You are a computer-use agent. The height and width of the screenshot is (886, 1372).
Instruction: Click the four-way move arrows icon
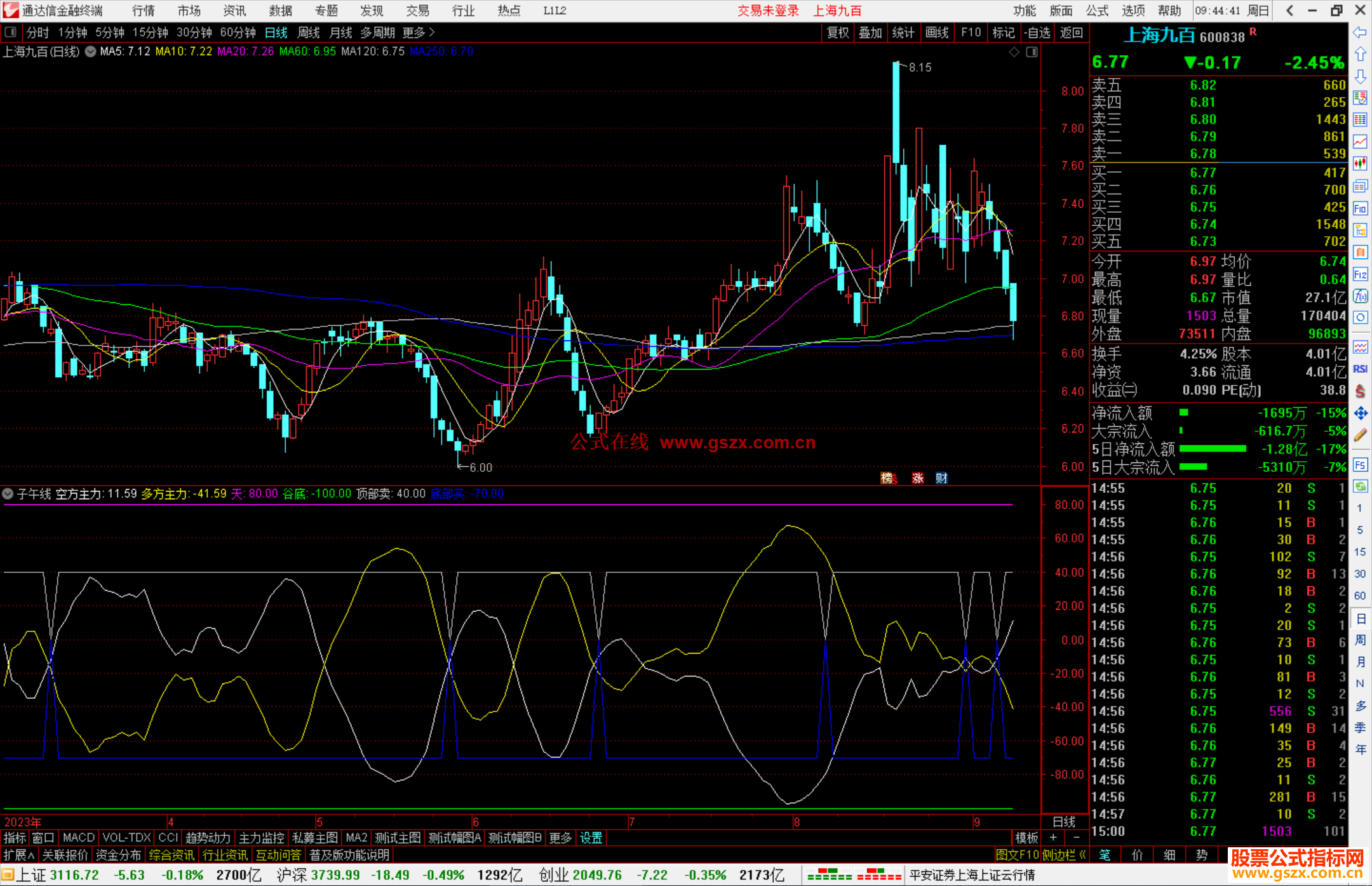pos(1360,413)
